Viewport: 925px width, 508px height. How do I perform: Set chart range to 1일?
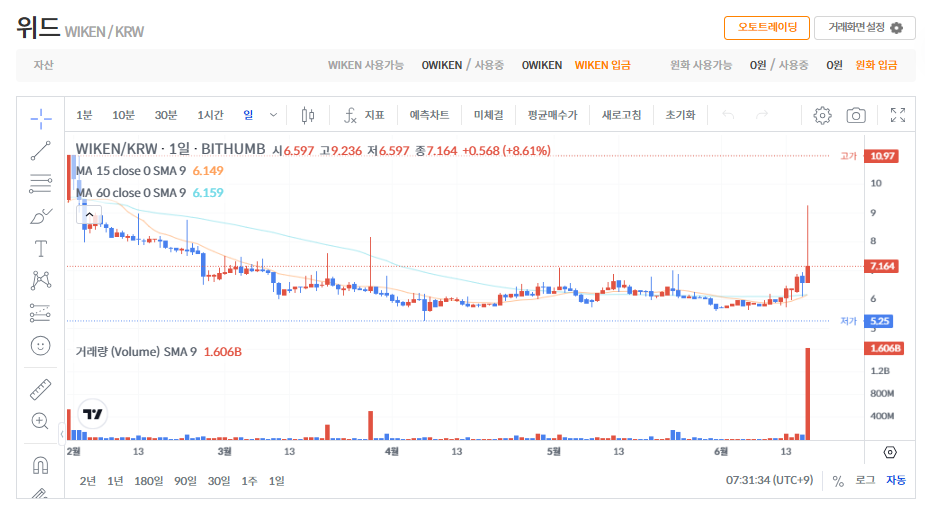276,481
